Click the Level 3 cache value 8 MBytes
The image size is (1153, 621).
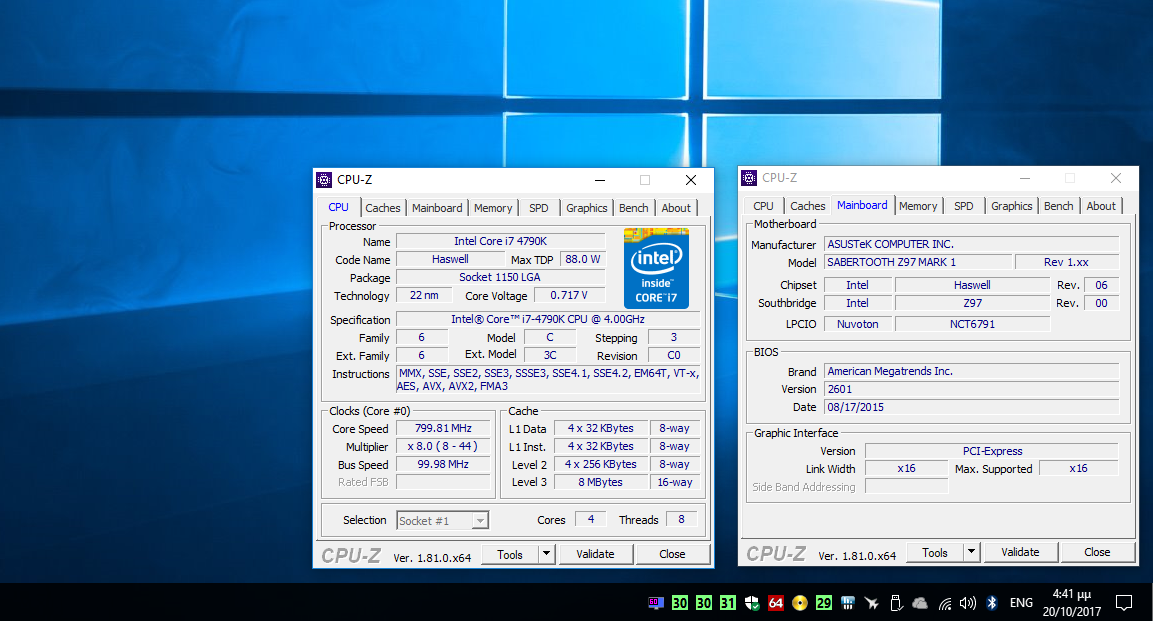600,482
